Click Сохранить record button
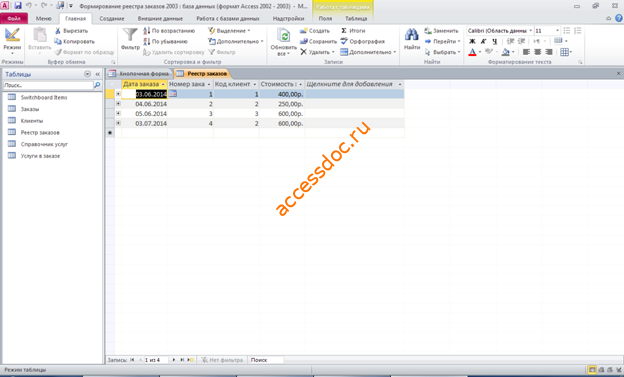 click(318, 41)
